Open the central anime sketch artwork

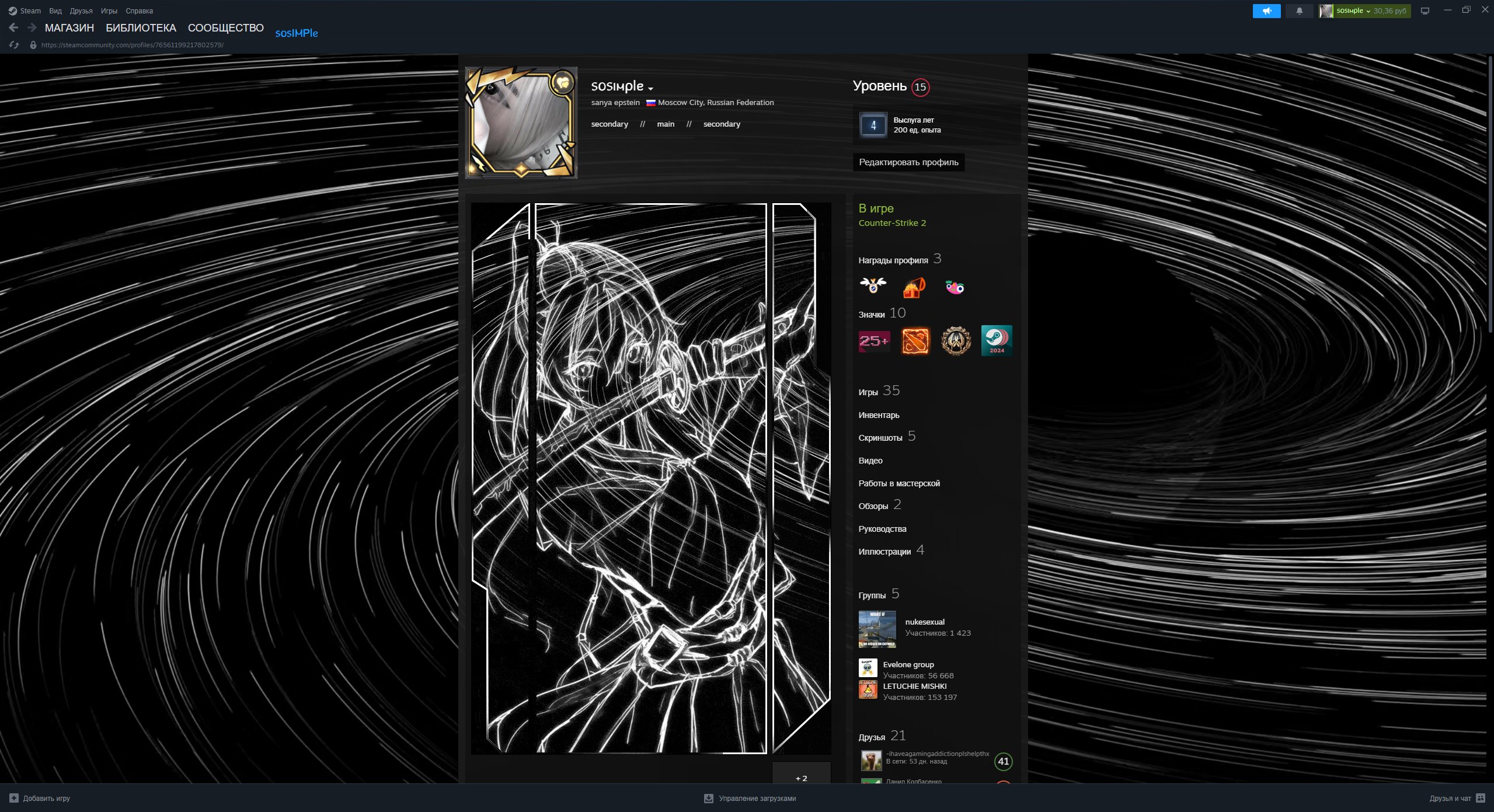click(651, 479)
